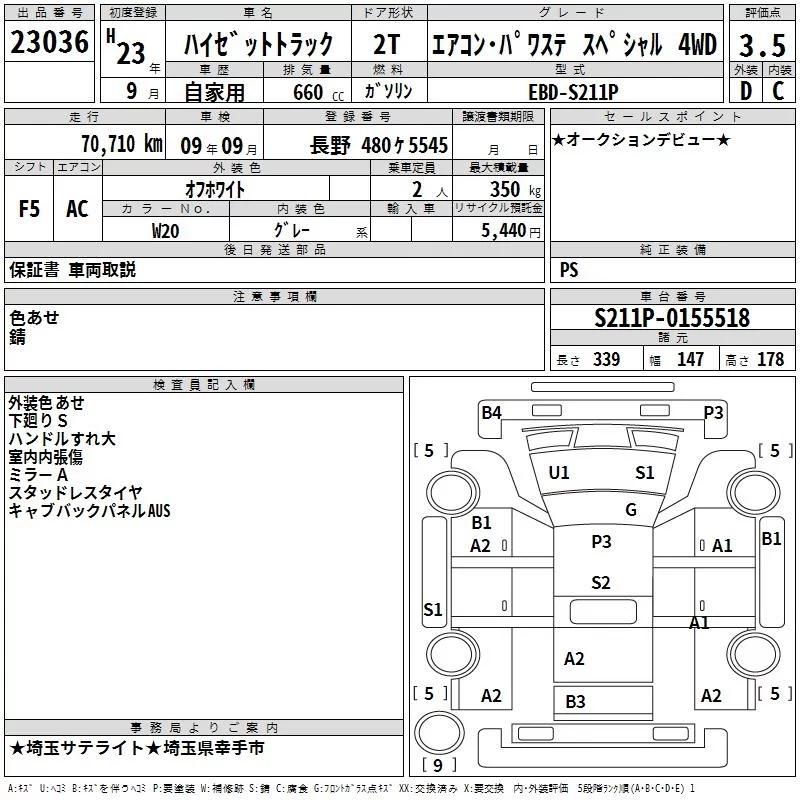
Task: Click the B3 mark on the rear gate
Action: point(575,702)
